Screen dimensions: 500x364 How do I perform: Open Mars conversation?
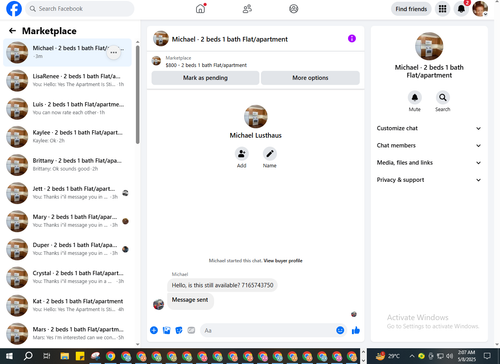[67, 334]
